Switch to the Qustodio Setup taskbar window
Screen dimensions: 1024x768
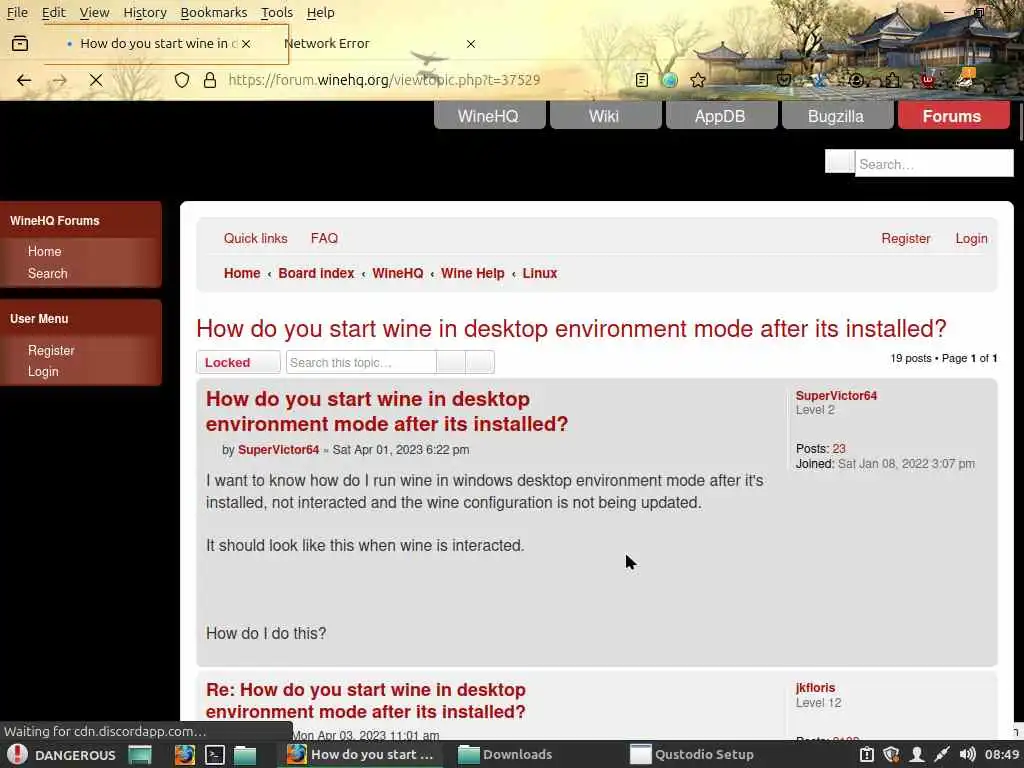click(x=692, y=754)
